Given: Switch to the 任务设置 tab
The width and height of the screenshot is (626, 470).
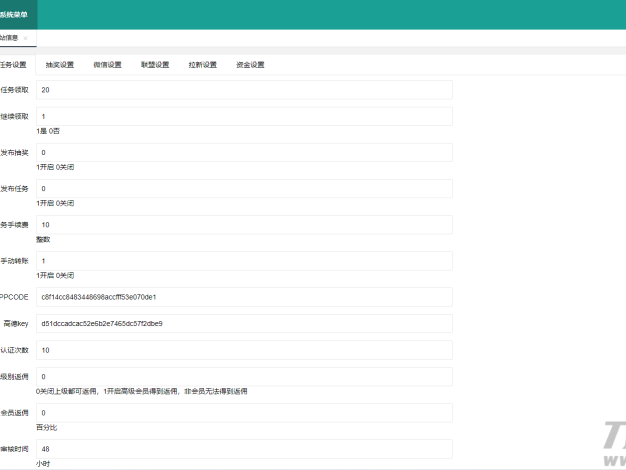Looking at the screenshot, I should point(14,65).
